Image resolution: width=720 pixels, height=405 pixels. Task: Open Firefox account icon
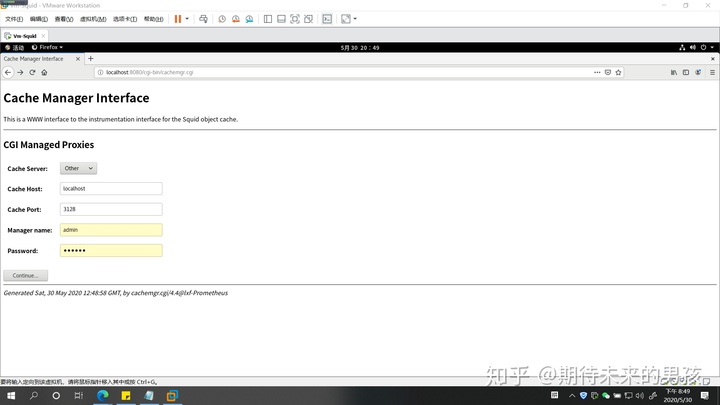point(698,72)
